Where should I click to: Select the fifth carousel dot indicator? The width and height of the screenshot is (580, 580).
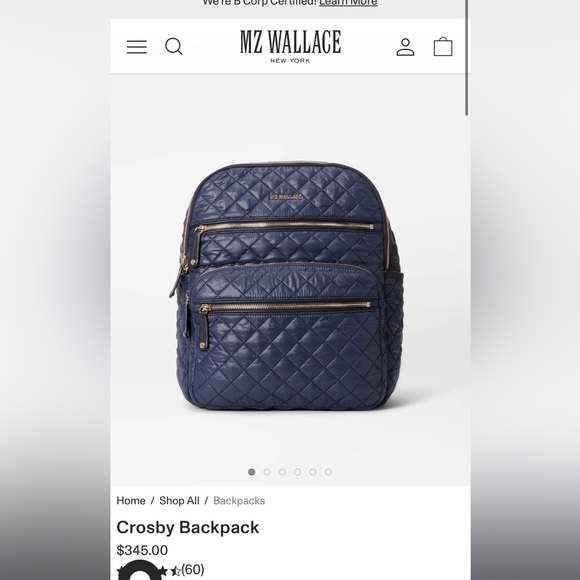(313, 472)
